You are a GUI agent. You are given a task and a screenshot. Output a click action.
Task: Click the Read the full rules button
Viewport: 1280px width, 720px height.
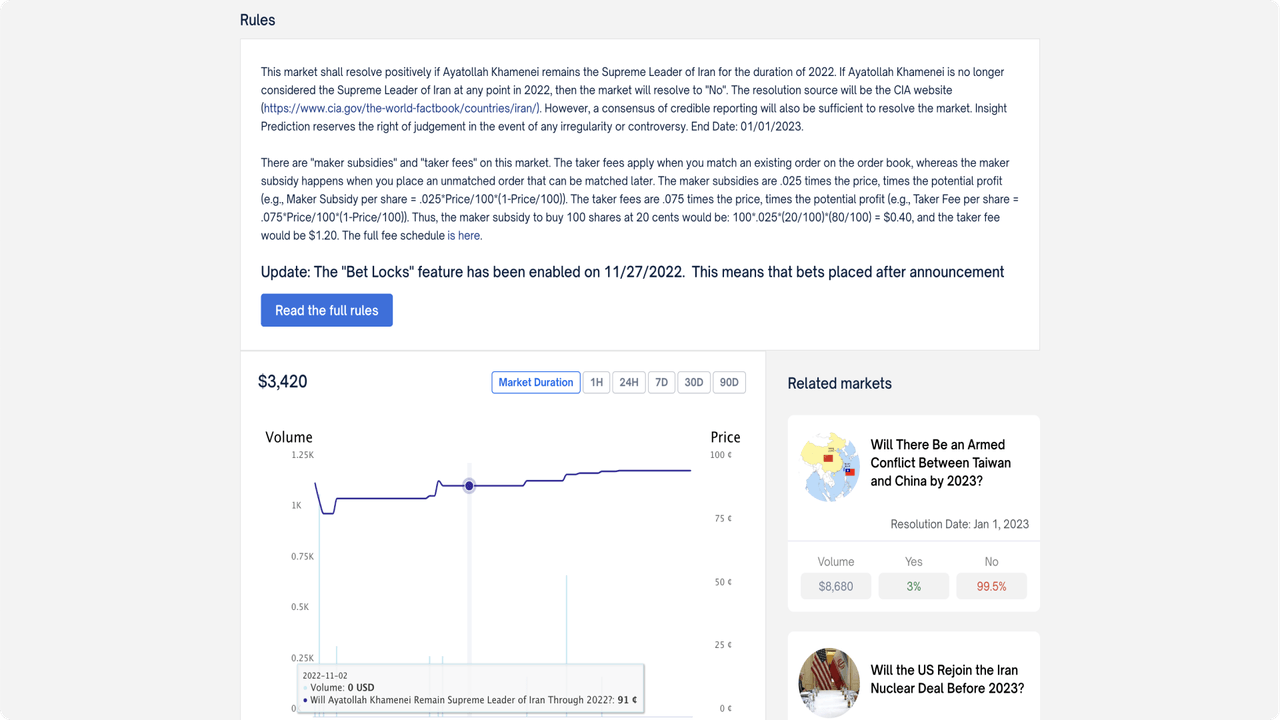pos(326,310)
